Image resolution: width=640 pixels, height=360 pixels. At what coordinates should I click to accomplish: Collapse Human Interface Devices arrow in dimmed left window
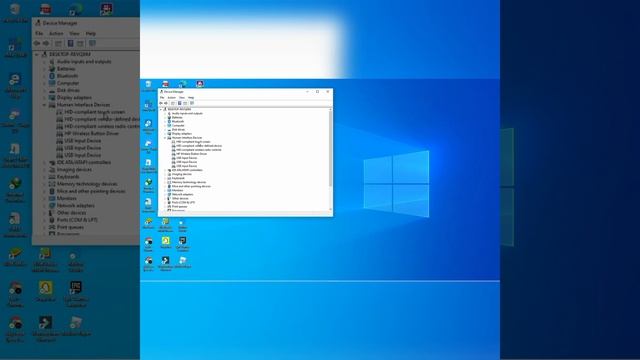(x=44, y=105)
